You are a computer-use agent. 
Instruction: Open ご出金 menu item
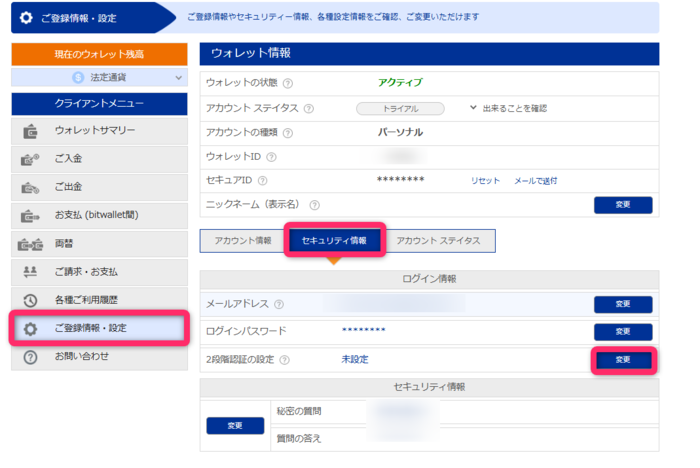click(99, 188)
